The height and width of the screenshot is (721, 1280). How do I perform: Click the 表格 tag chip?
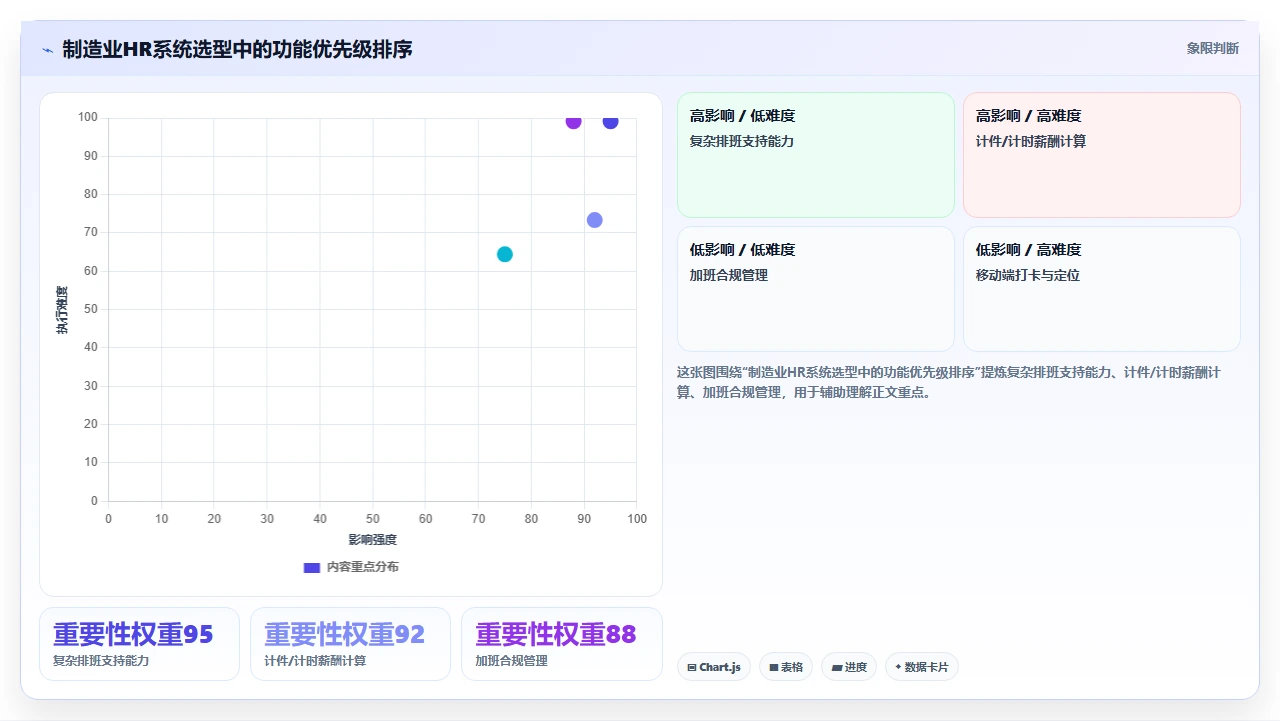tap(786, 667)
